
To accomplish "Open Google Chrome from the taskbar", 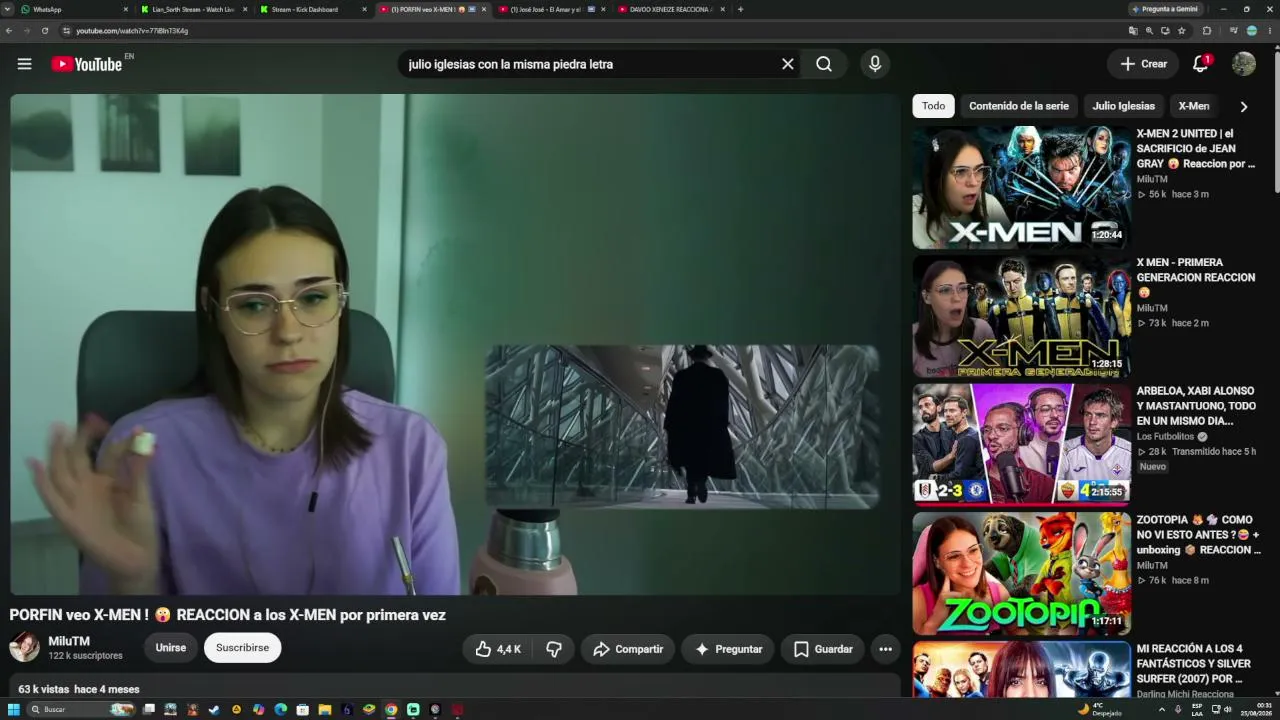I will (x=391, y=710).
